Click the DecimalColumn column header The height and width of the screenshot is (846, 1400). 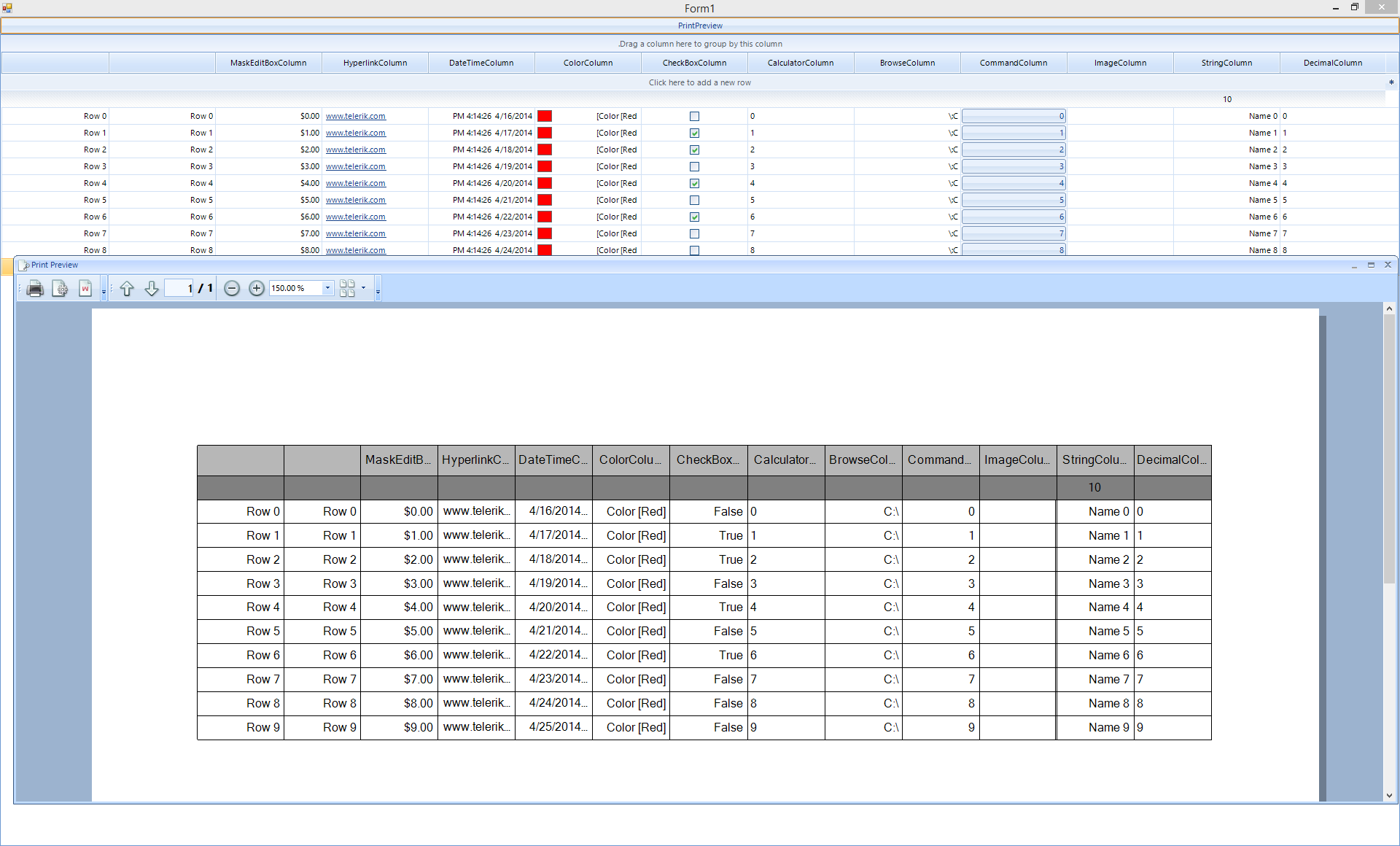[1332, 63]
